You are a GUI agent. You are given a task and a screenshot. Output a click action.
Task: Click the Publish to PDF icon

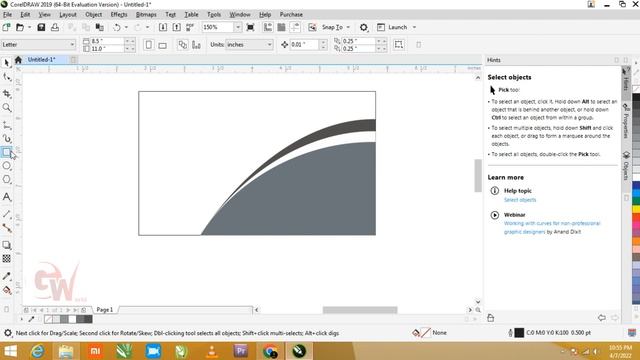pyautogui.click(x=190, y=27)
